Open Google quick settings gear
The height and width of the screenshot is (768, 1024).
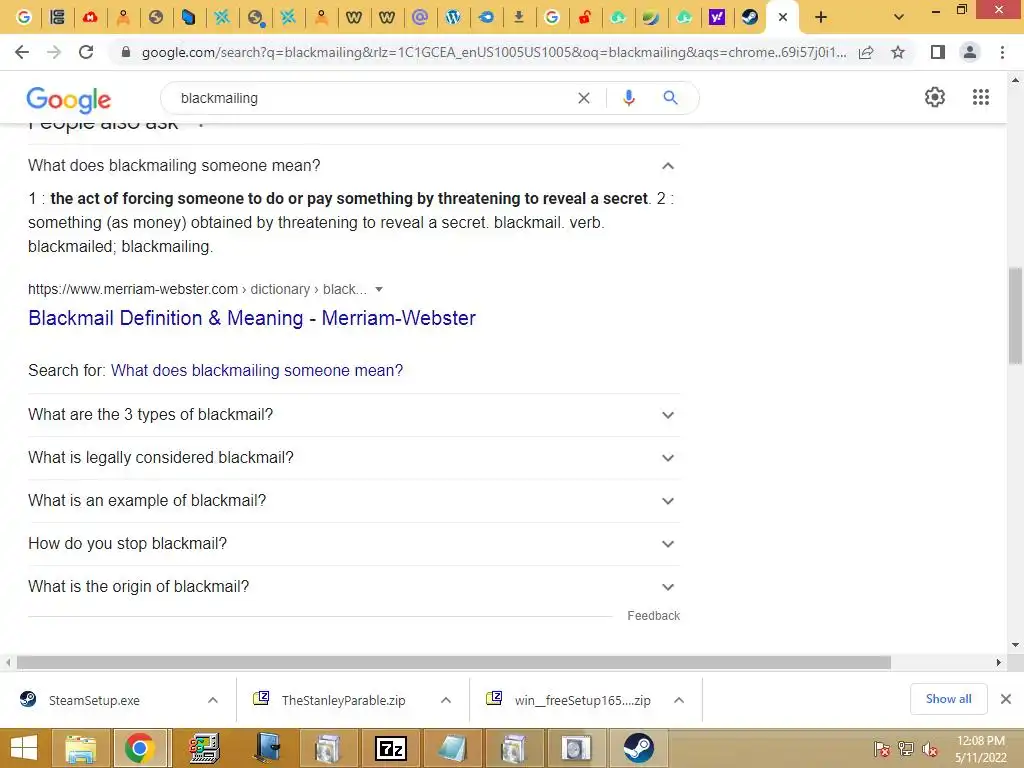pyautogui.click(x=935, y=97)
